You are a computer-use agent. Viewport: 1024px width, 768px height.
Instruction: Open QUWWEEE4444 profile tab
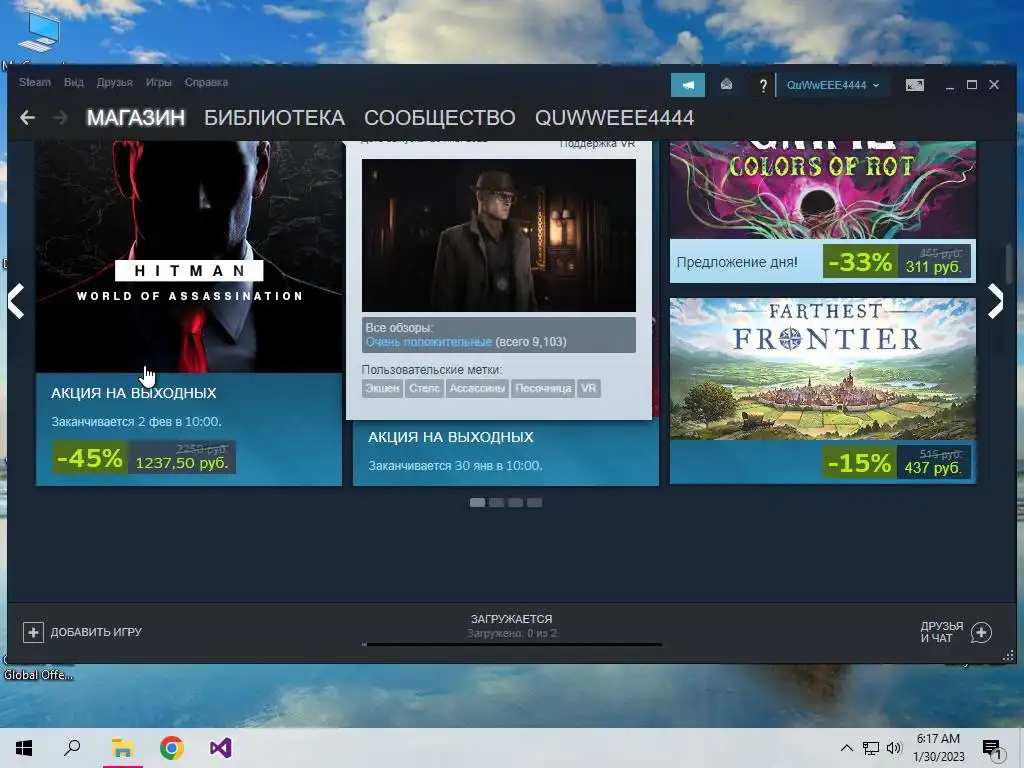pyautogui.click(x=614, y=118)
